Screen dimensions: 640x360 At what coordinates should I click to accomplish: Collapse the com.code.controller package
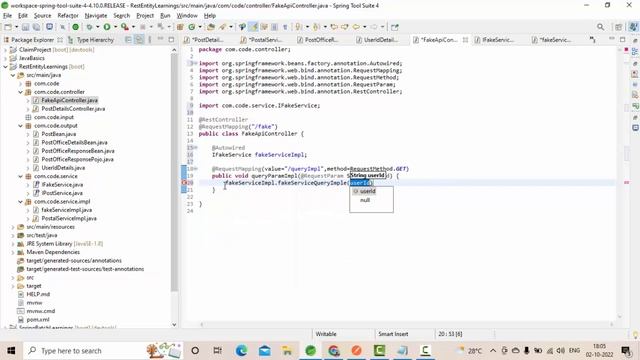20,92
